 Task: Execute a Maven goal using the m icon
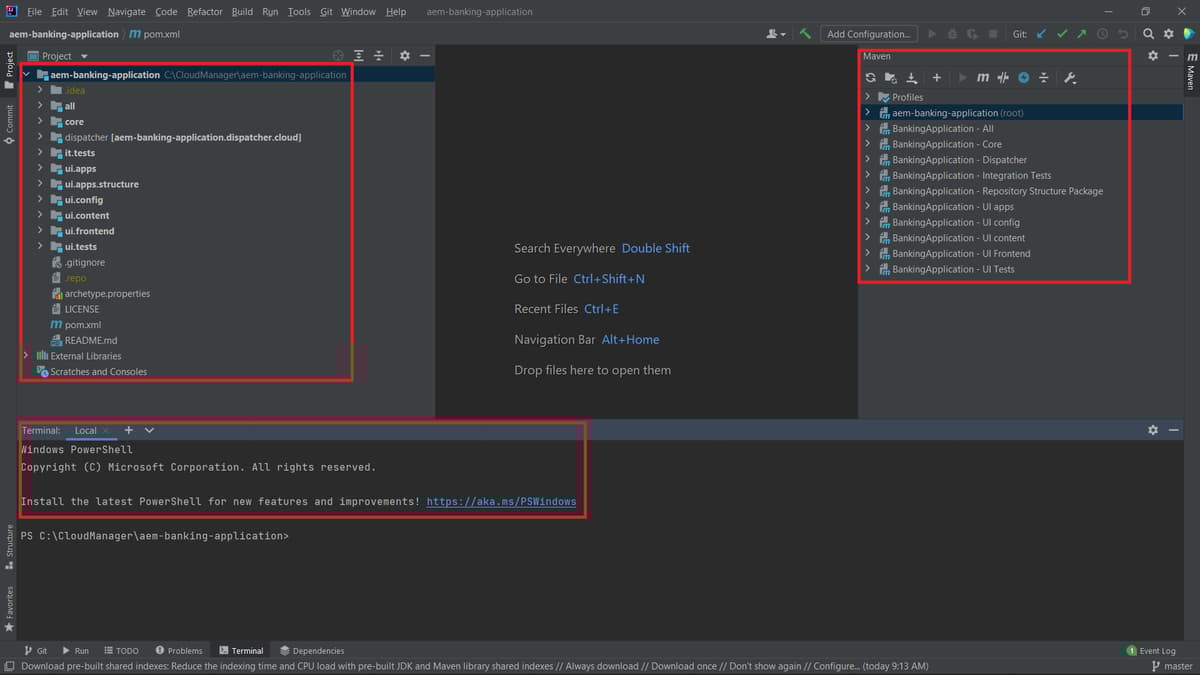pyautogui.click(x=983, y=77)
